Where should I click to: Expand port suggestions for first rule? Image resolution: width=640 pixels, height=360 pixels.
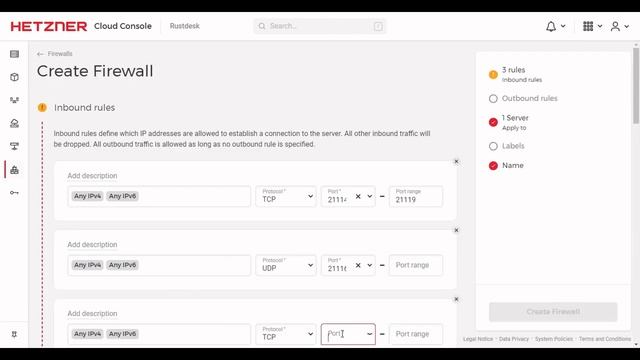369,196
